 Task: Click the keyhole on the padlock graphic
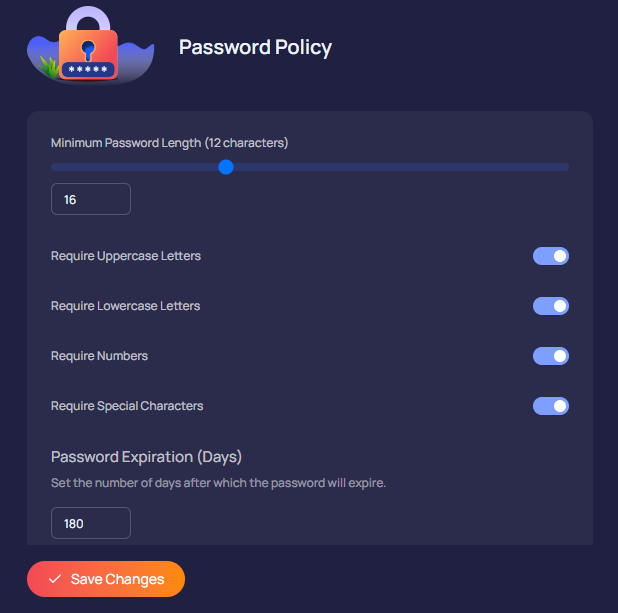(87, 48)
